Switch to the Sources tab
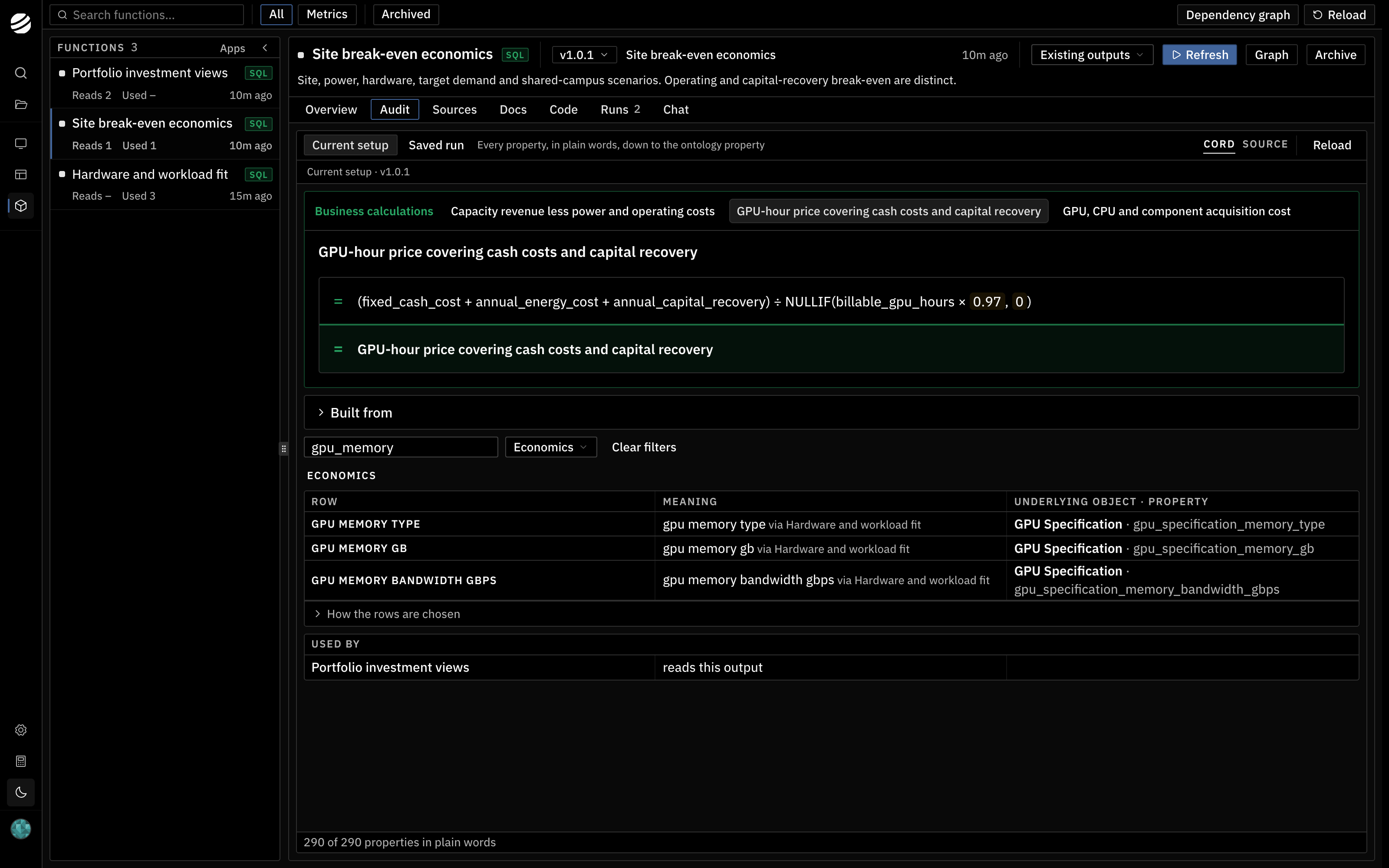The height and width of the screenshot is (868, 1389). [x=454, y=109]
